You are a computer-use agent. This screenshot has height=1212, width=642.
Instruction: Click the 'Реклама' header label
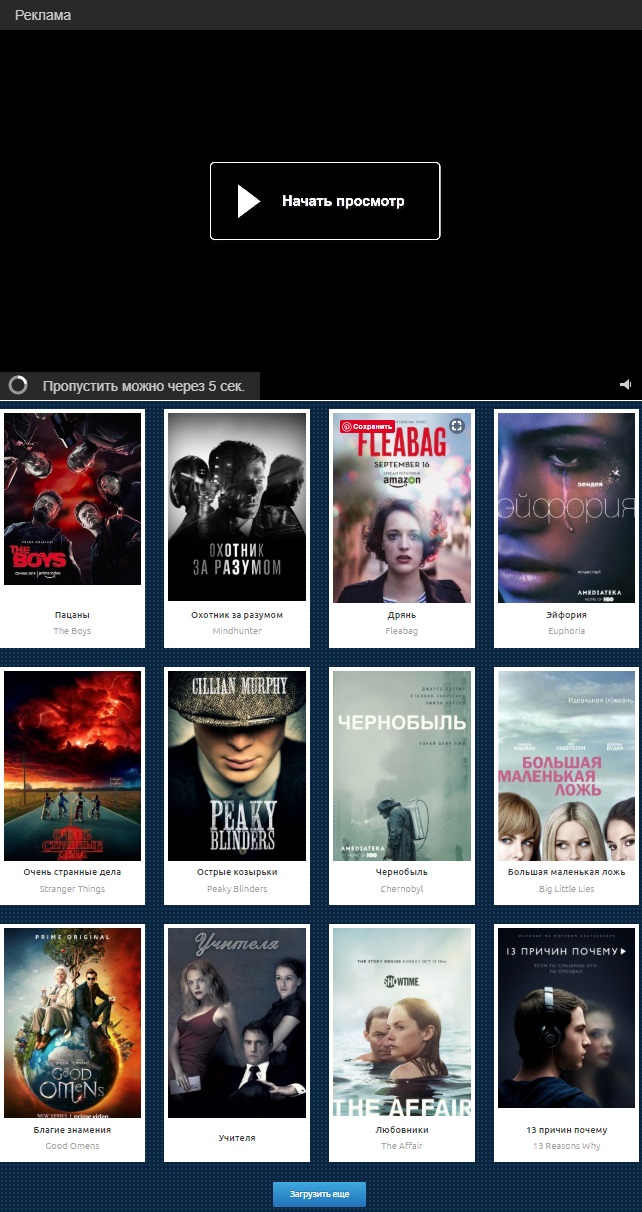[43, 15]
